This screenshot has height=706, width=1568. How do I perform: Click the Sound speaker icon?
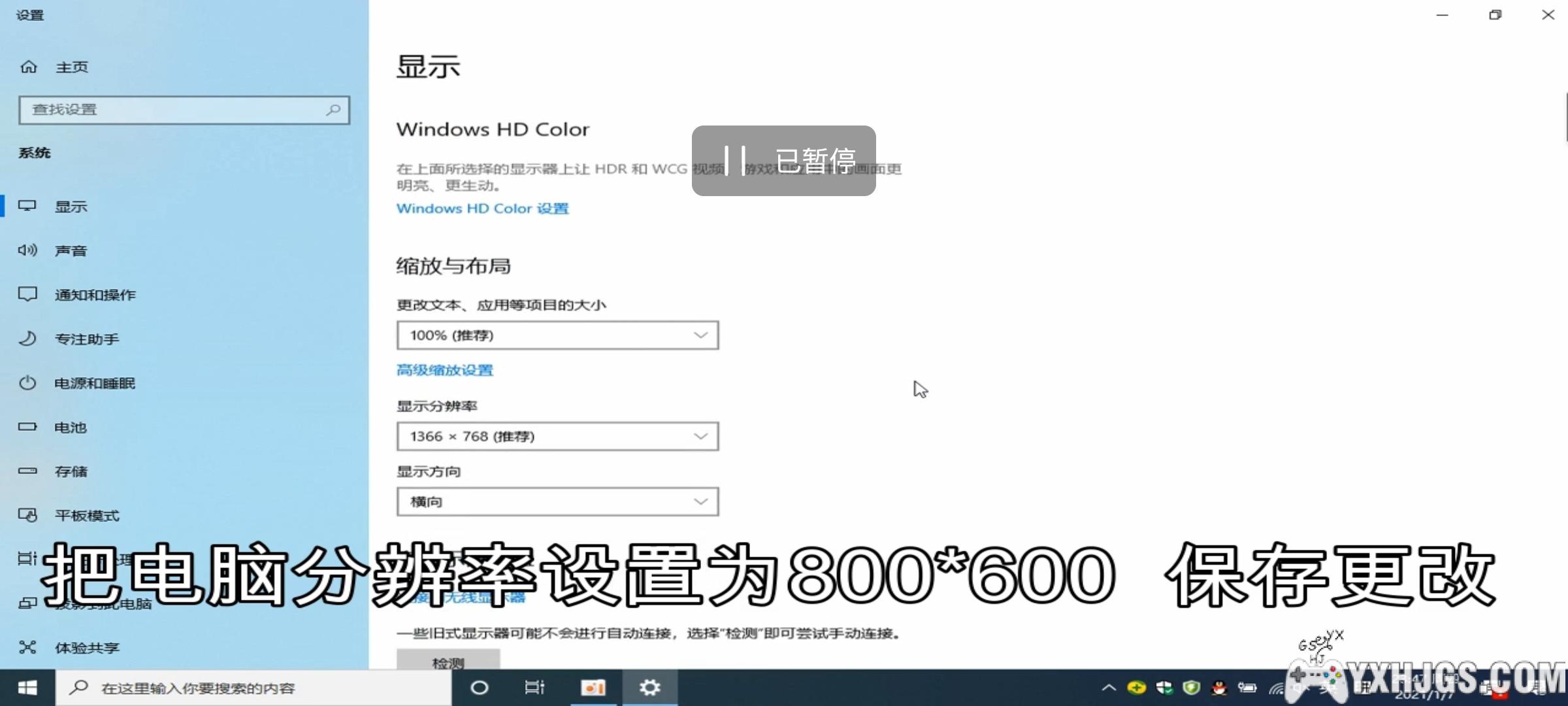27,250
